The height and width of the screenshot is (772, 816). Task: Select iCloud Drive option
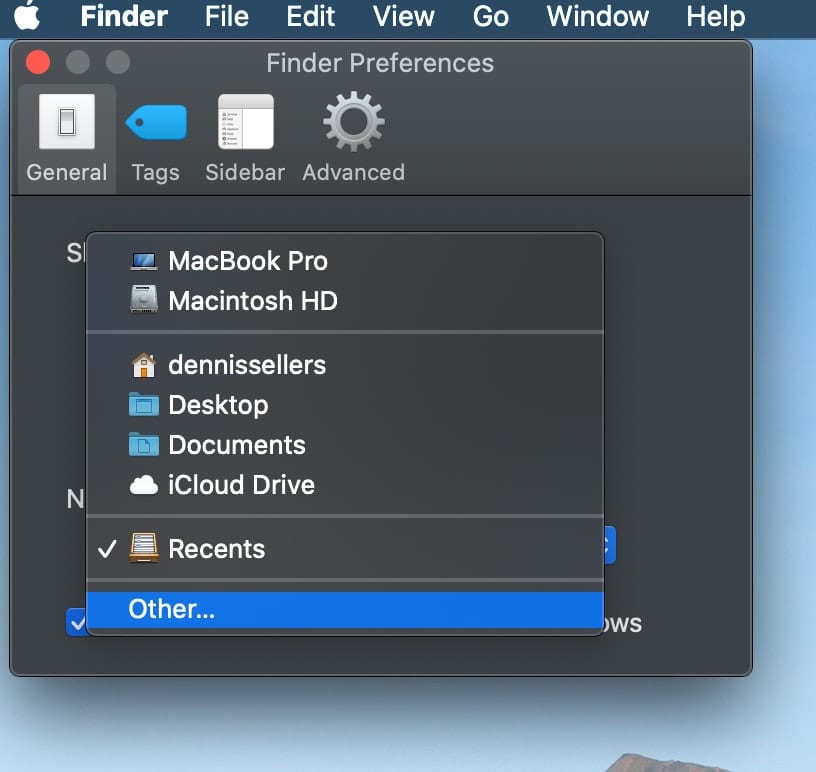(x=241, y=485)
